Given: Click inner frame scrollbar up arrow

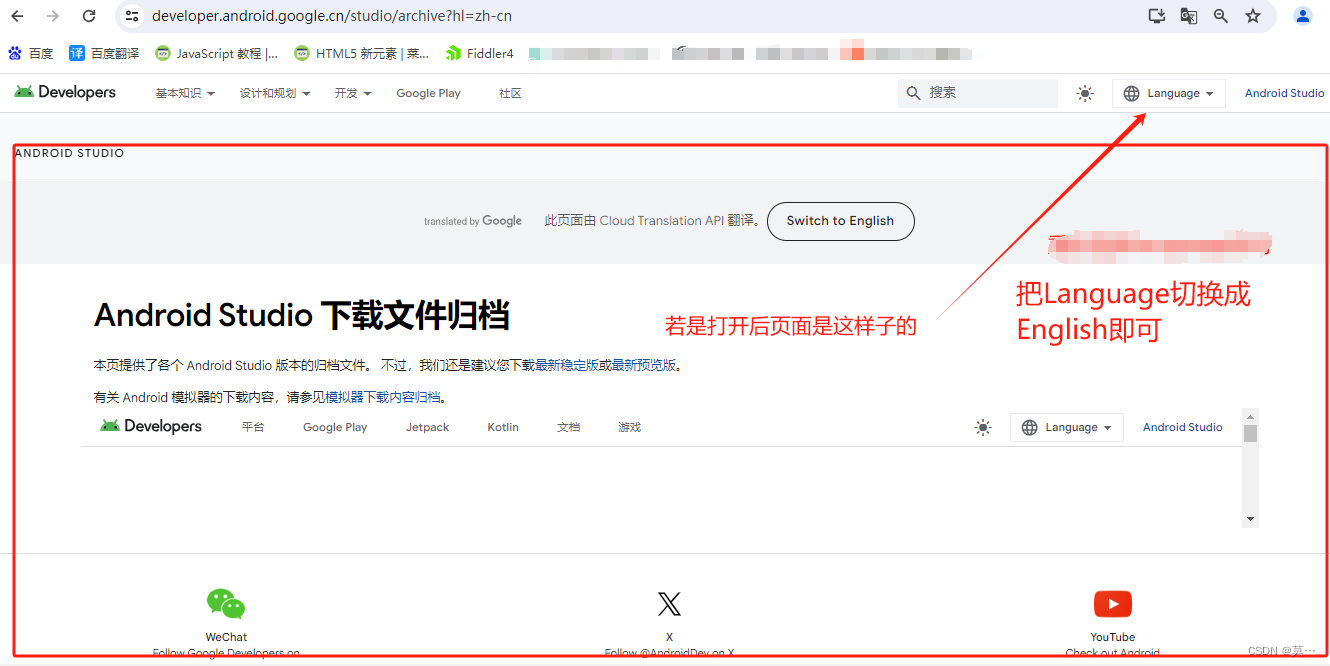Looking at the screenshot, I should [1250, 415].
